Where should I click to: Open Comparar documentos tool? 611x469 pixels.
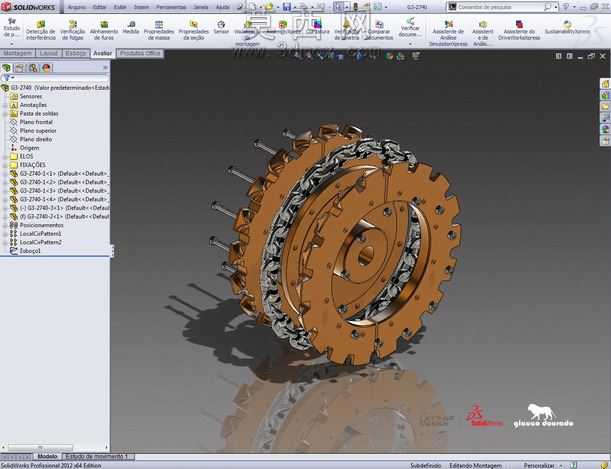379,31
